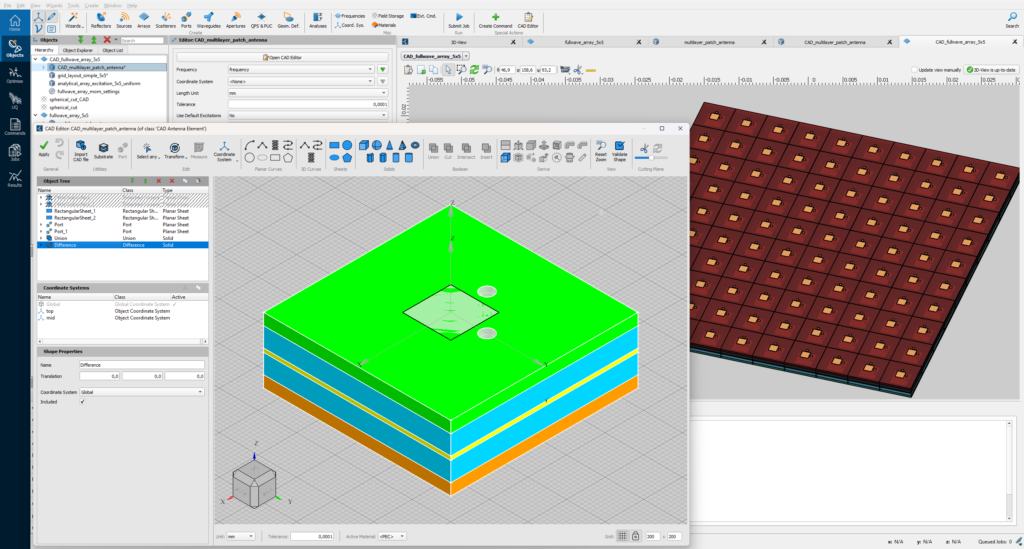This screenshot has height=549, width=1024.
Task: Select the Union row in Object Tree
Action: click(x=123, y=238)
